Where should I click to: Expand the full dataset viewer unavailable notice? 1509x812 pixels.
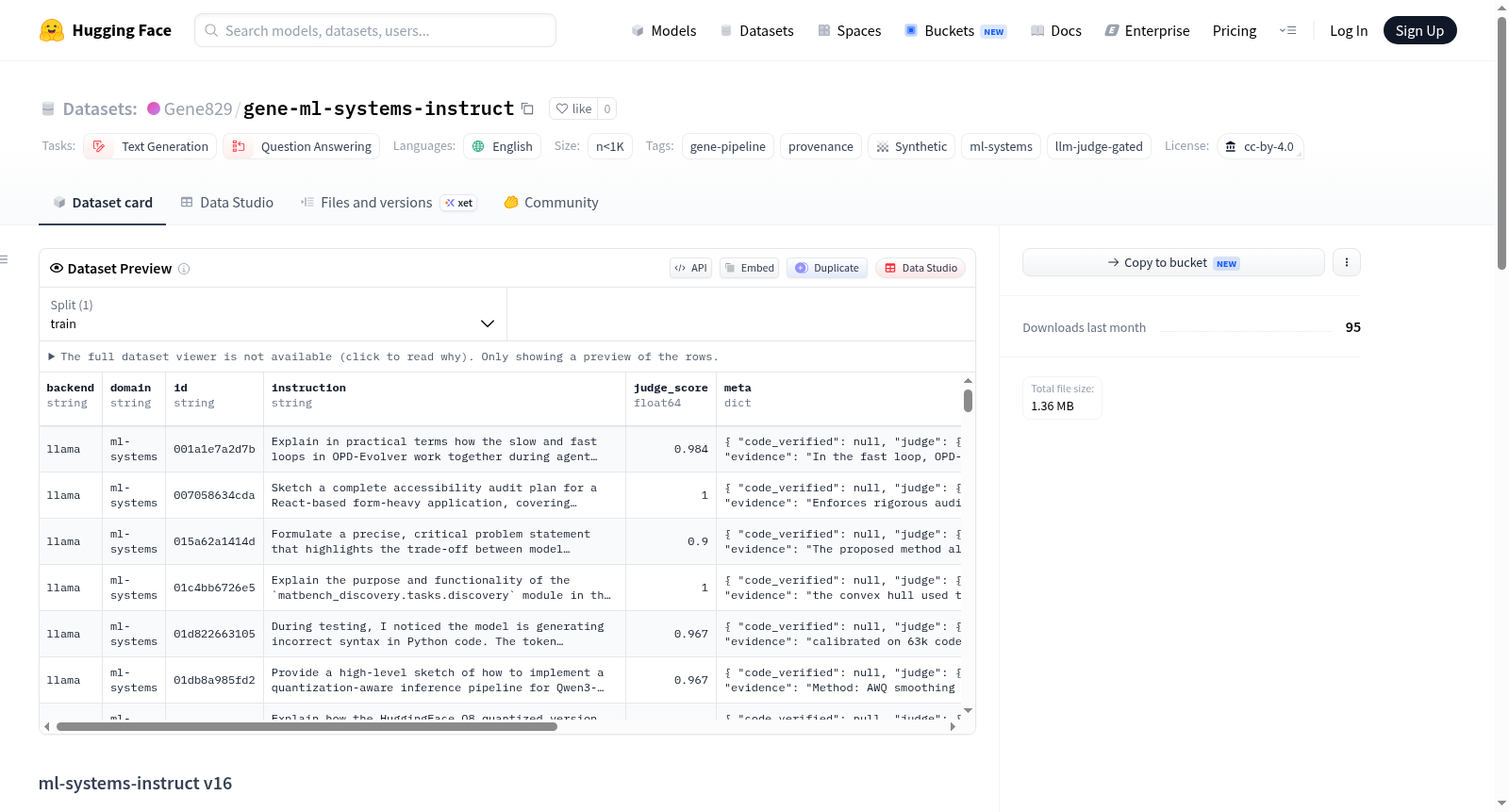click(383, 356)
